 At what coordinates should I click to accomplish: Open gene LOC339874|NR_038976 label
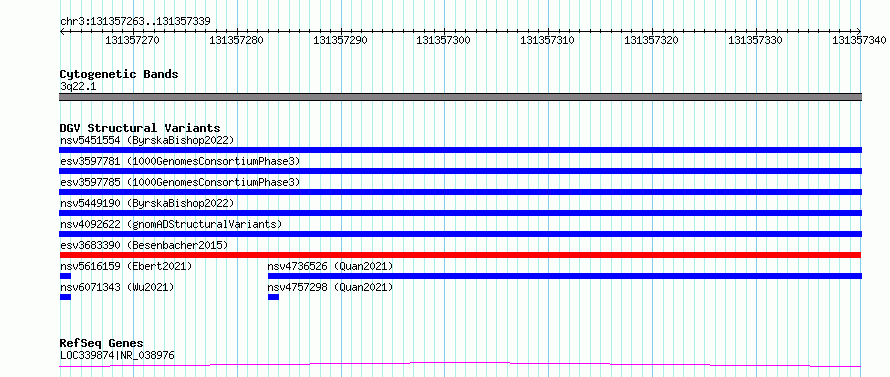[117, 355]
